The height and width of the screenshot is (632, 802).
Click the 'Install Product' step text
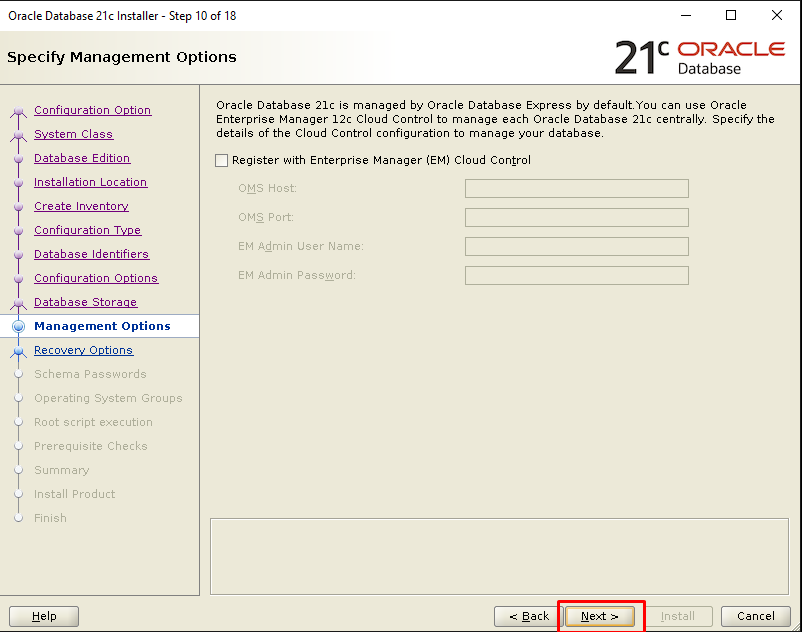(74, 494)
